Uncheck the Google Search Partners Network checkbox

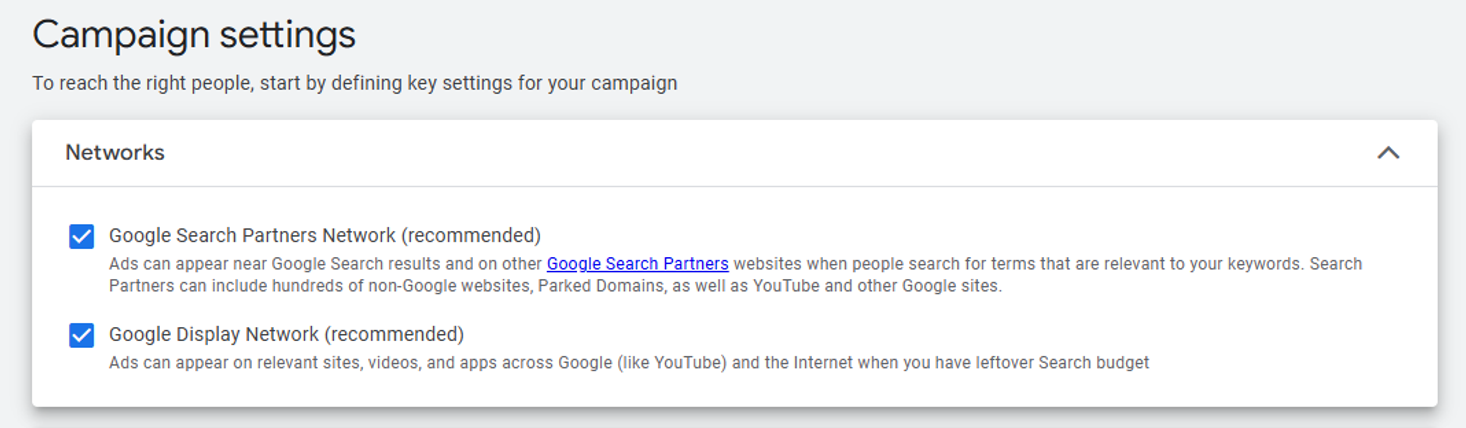[82, 236]
